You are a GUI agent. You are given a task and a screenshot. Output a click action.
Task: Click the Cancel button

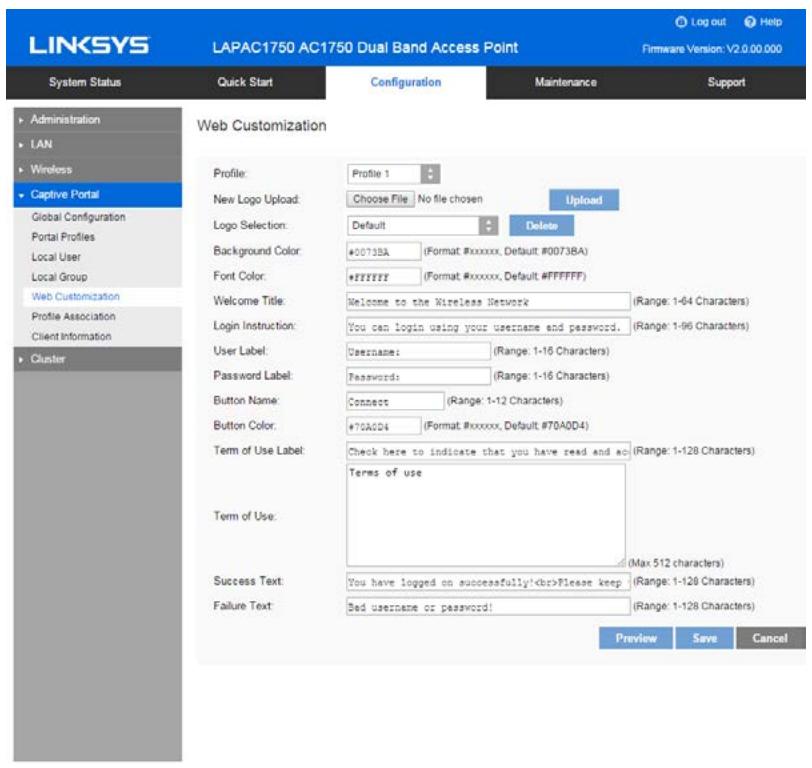771,638
